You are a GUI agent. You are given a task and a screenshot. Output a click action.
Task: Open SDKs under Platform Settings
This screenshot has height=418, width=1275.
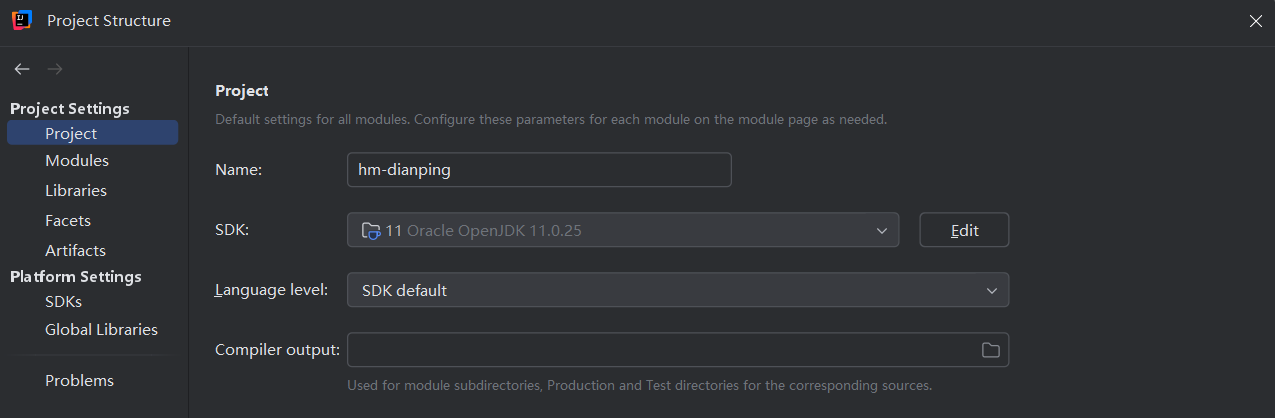[63, 301]
